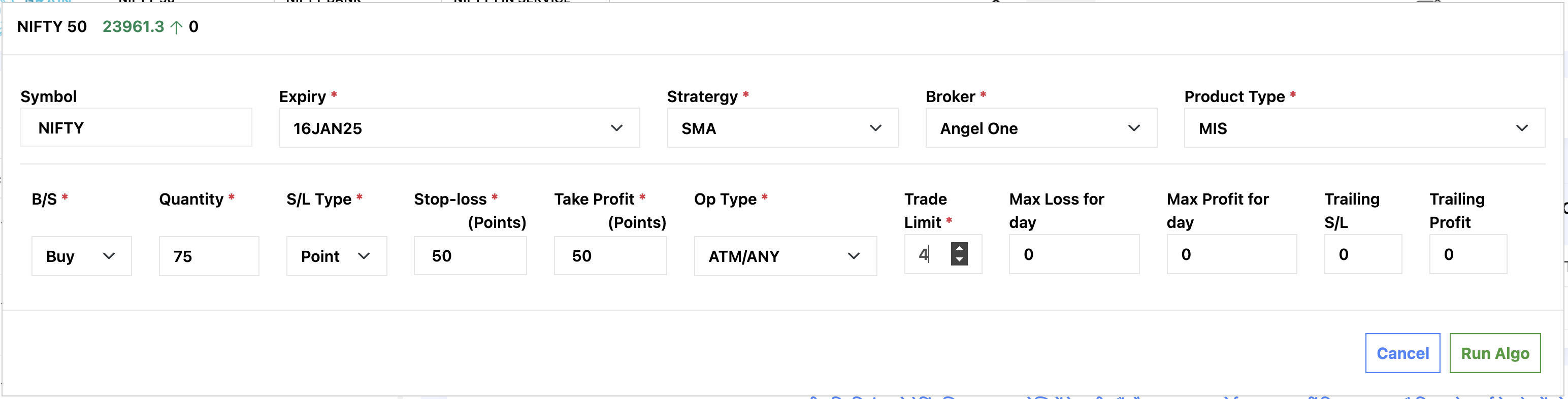This screenshot has height=399, width=1568.
Task: Click the Take Profit points input
Action: (x=610, y=256)
